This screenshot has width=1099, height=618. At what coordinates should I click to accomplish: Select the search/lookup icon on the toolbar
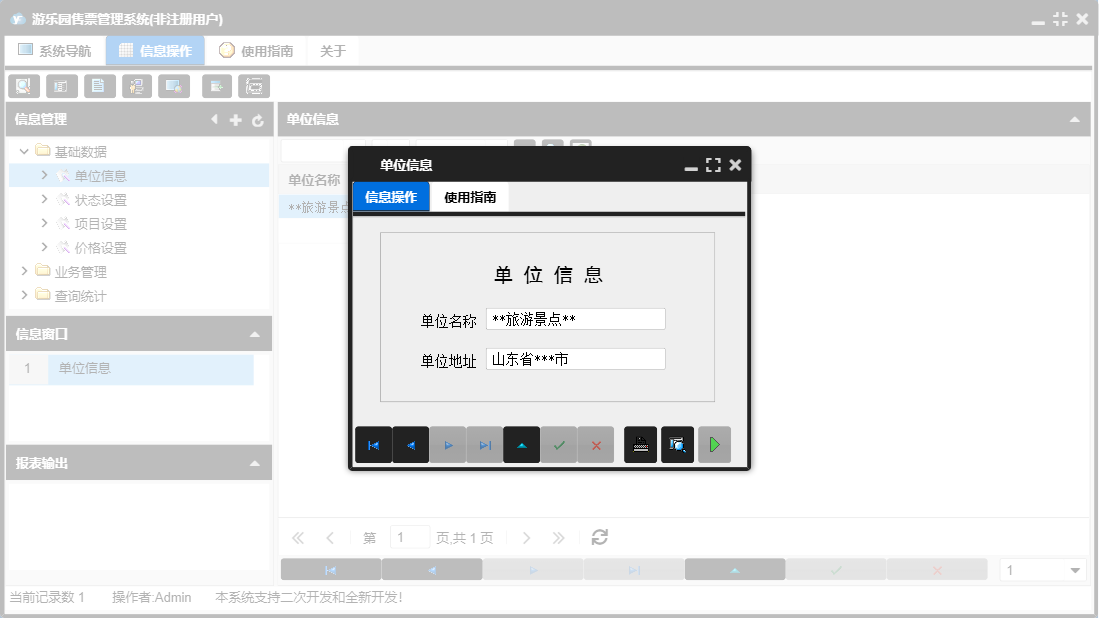(x=23, y=86)
